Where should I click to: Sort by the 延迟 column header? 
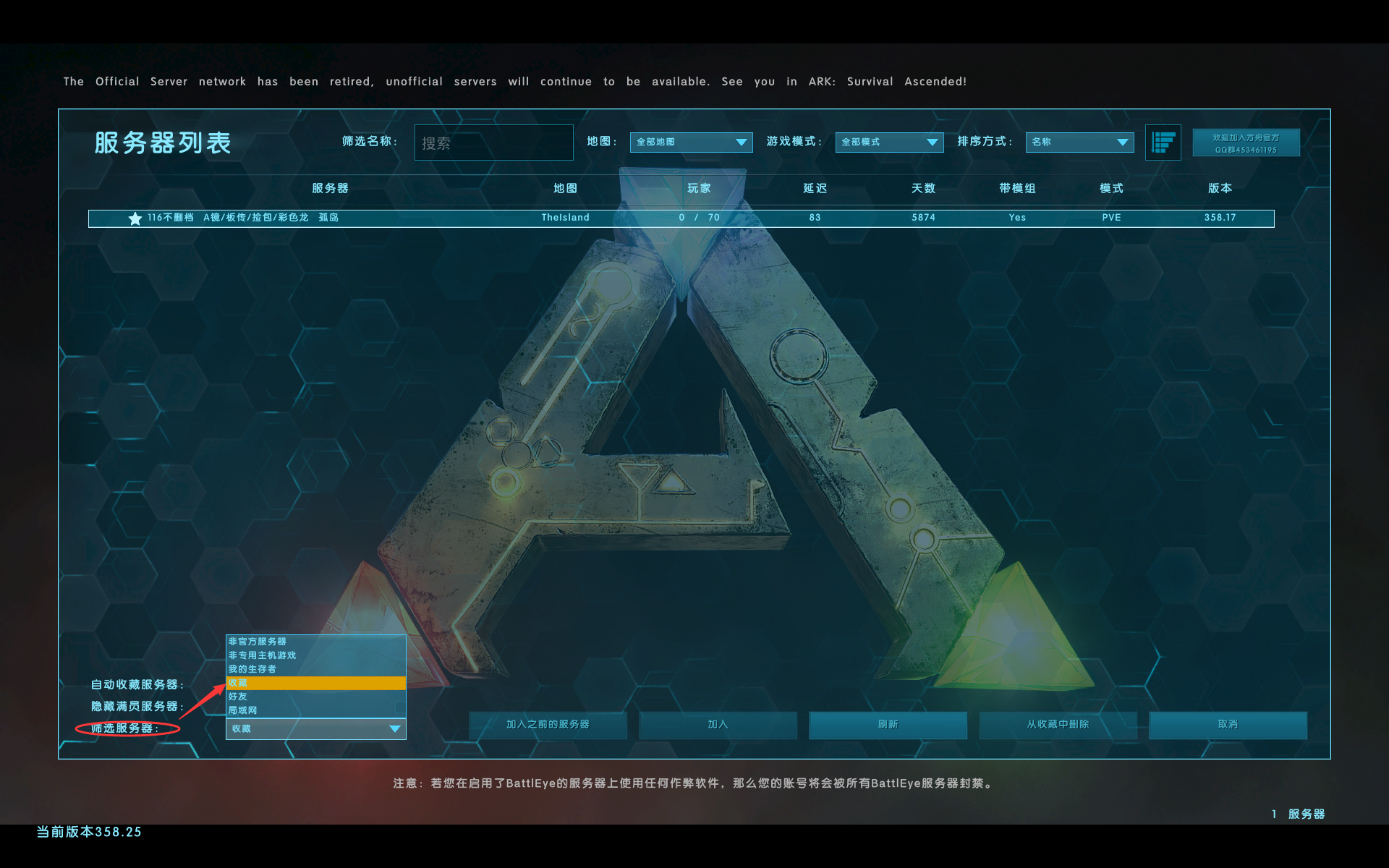click(x=815, y=188)
